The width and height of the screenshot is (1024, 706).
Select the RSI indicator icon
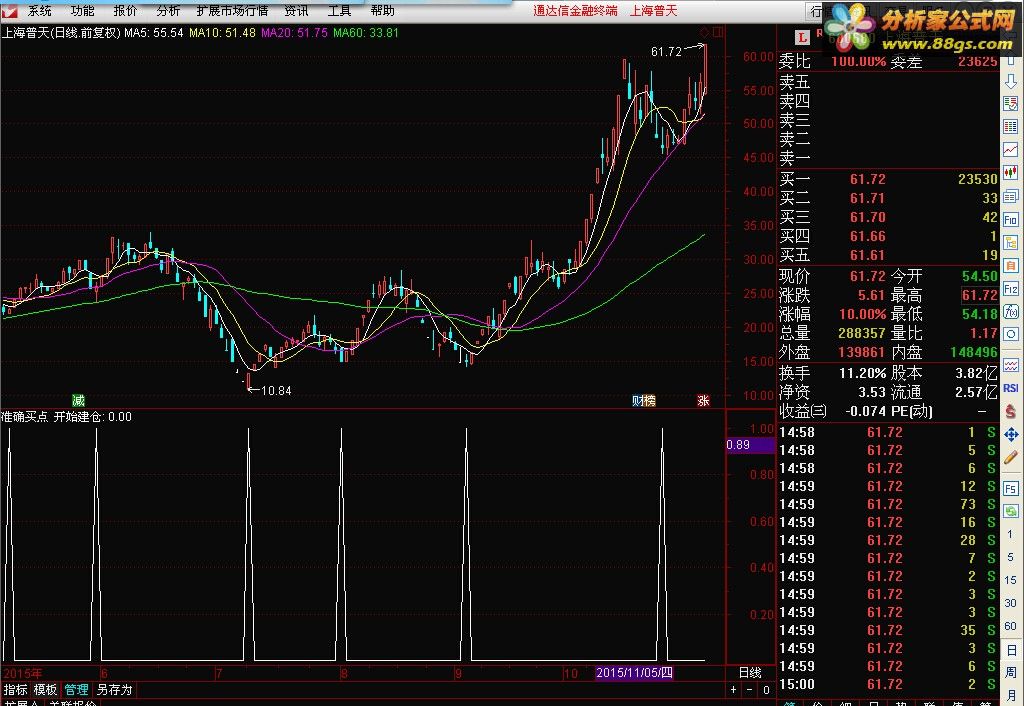pos(1010,388)
